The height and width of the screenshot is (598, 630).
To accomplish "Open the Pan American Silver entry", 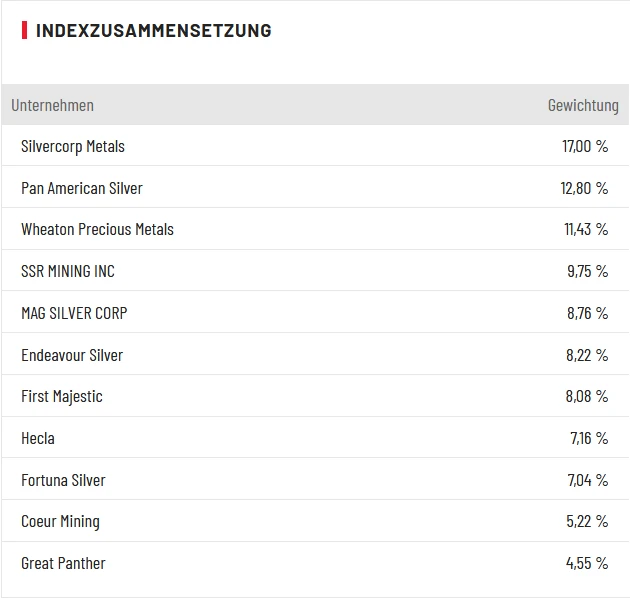I will pos(82,188).
